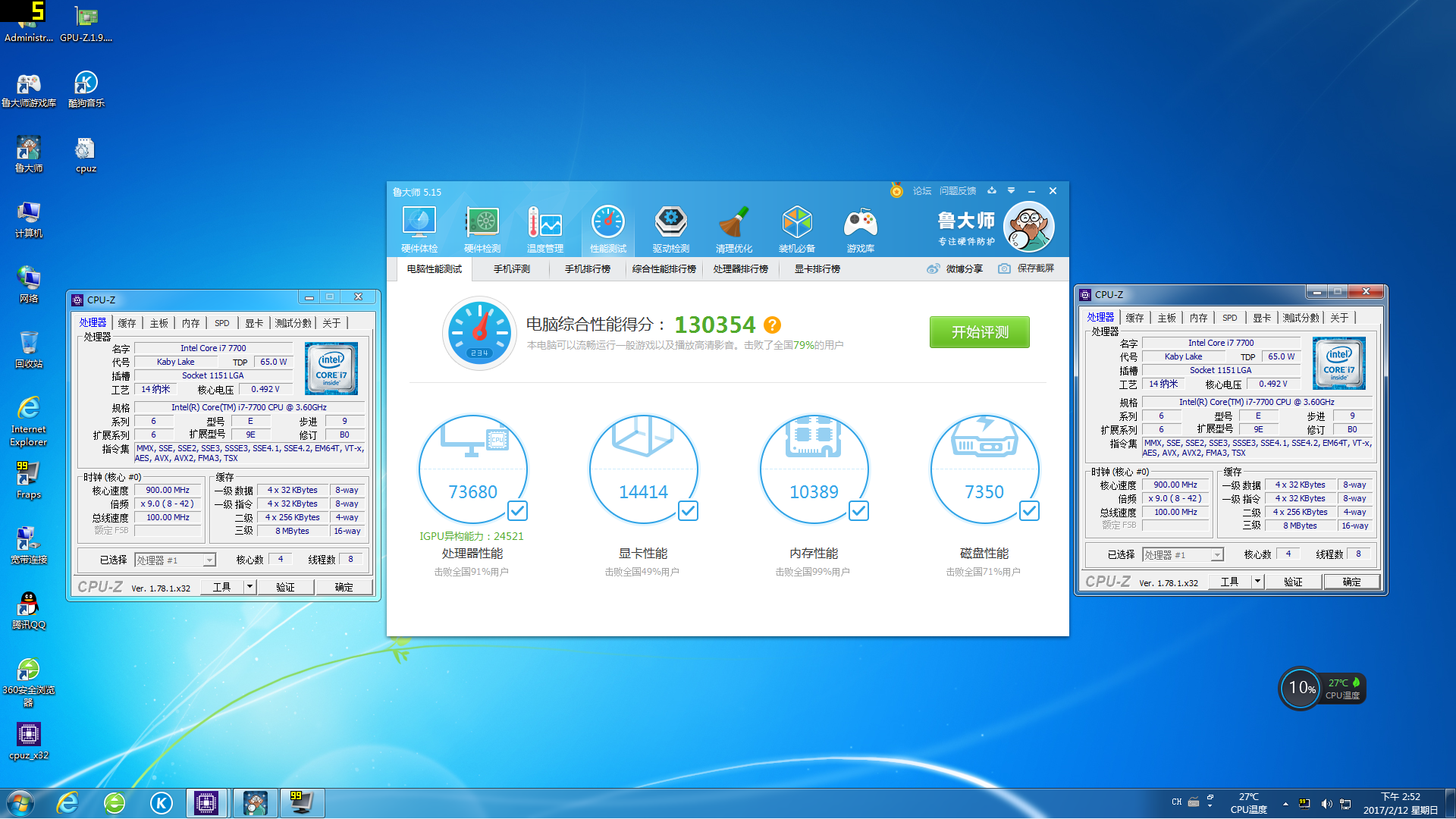The width and height of the screenshot is (1456, 819).
Task: Switch to 电脑性能测试 tab
Action: (434, 269)
